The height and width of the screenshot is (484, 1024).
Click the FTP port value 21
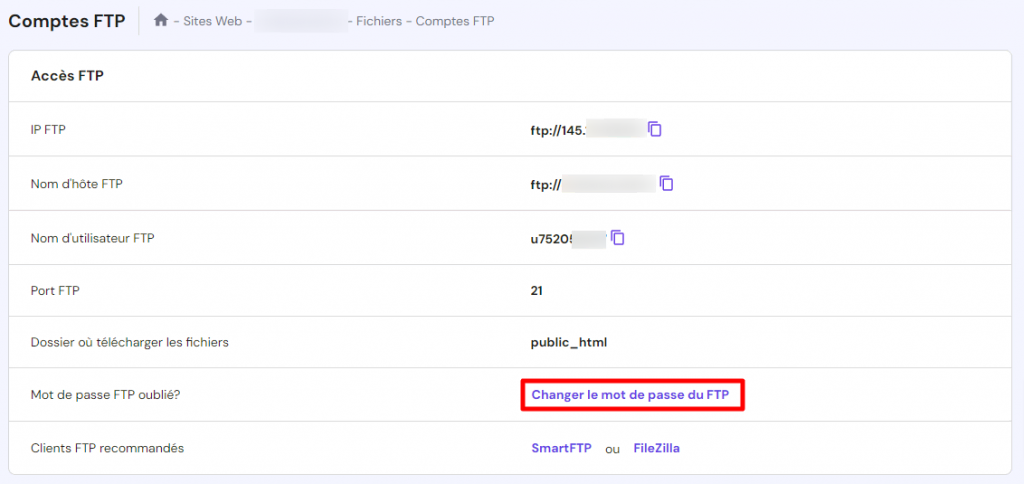pos(537,291)
